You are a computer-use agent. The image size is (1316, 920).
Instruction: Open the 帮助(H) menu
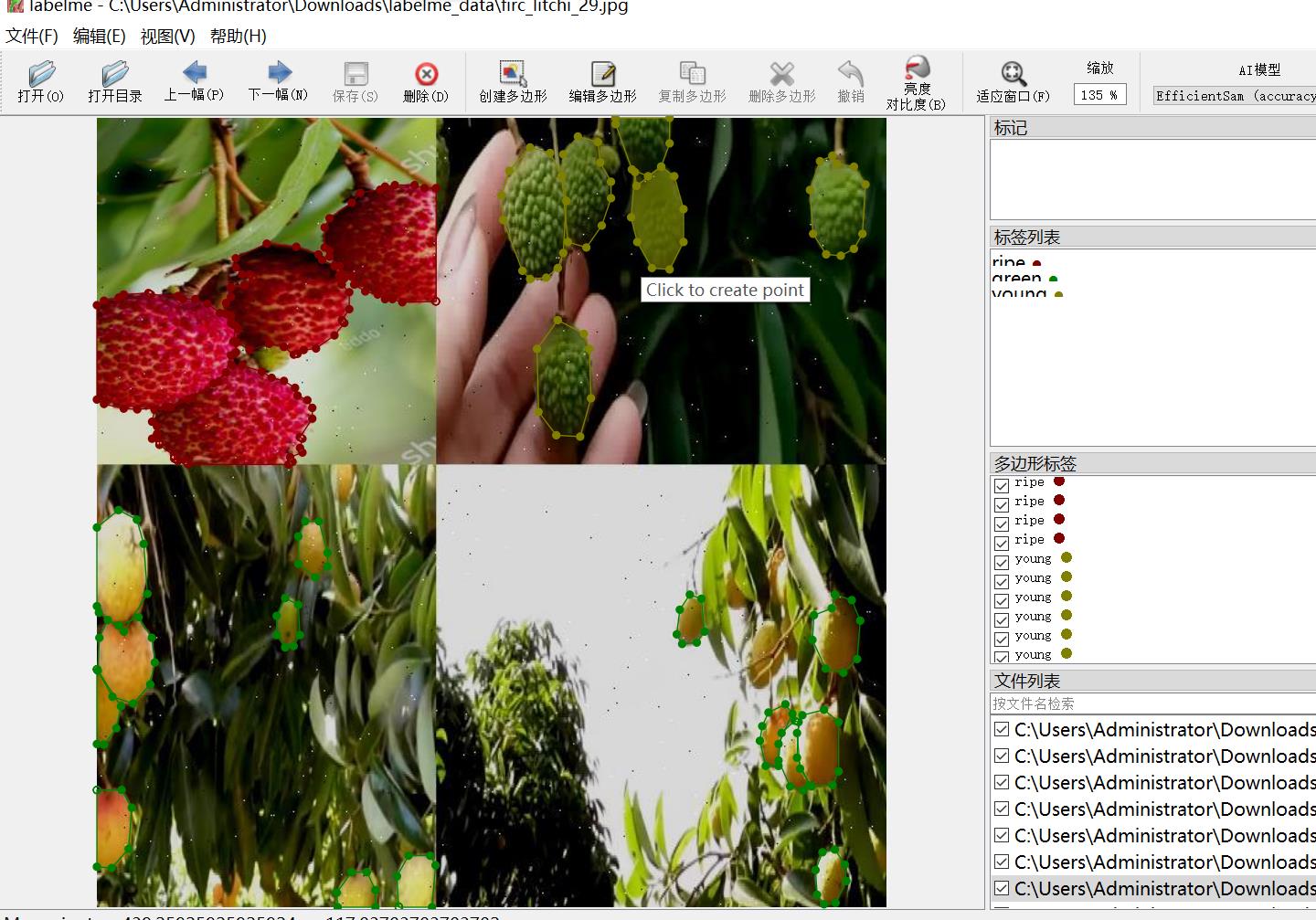(x=239, y=37)
